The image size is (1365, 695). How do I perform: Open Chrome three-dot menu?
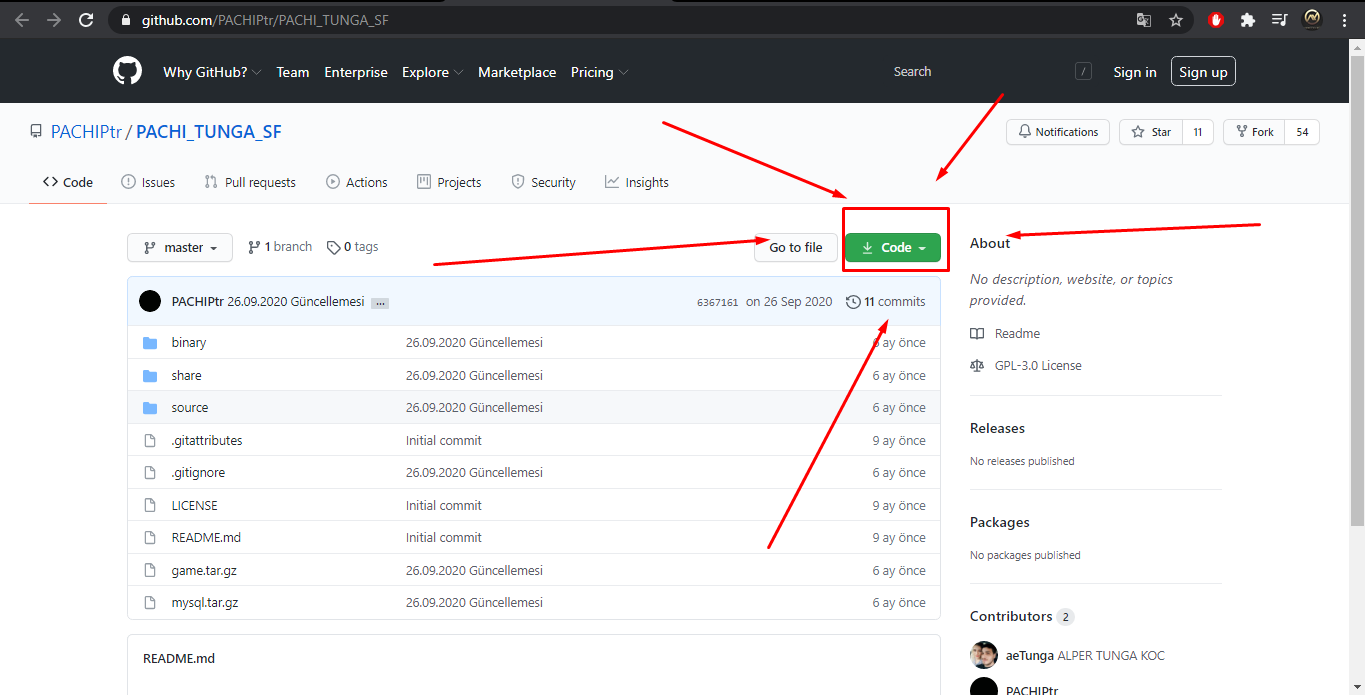coord(1343,19)
